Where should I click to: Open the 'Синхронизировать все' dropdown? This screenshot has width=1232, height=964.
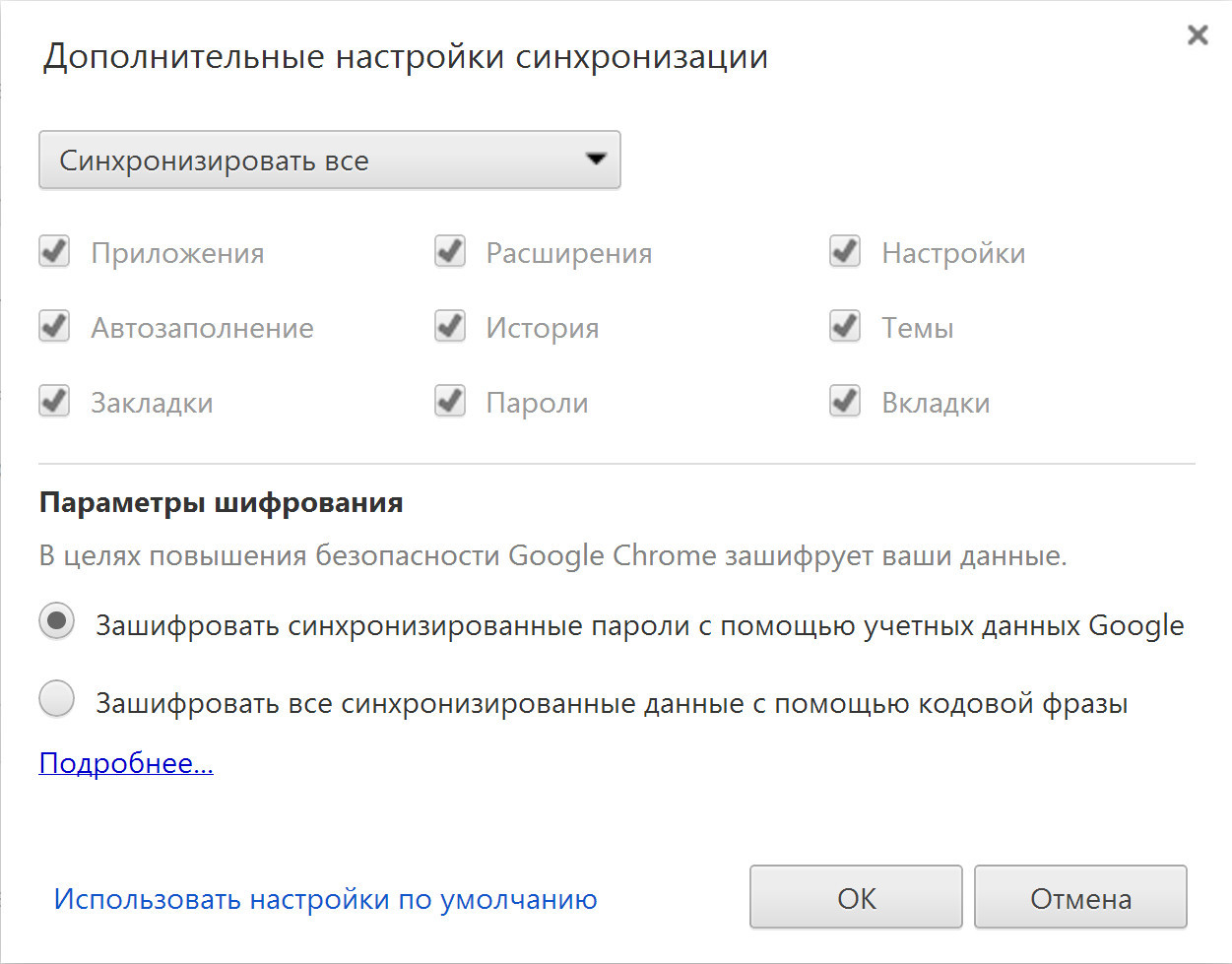click(x=329, y=160)
